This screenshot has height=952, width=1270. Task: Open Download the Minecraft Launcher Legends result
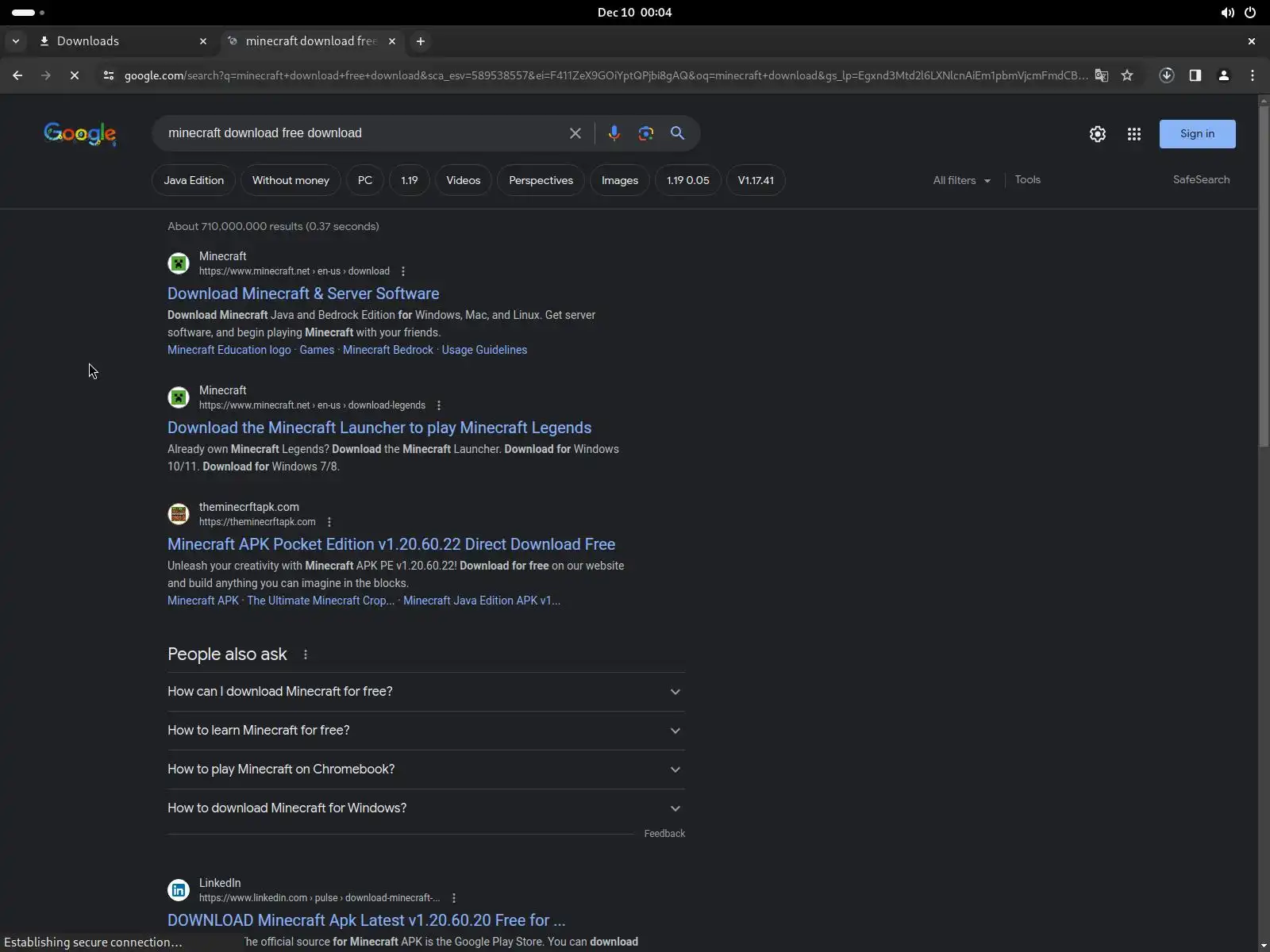[x=379, y=428]
